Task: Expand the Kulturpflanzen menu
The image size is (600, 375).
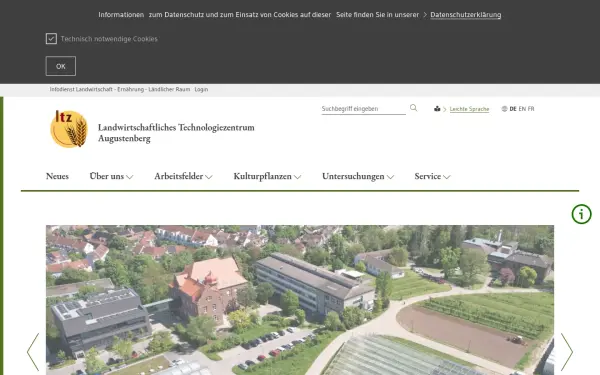Action: coord(267,176)
